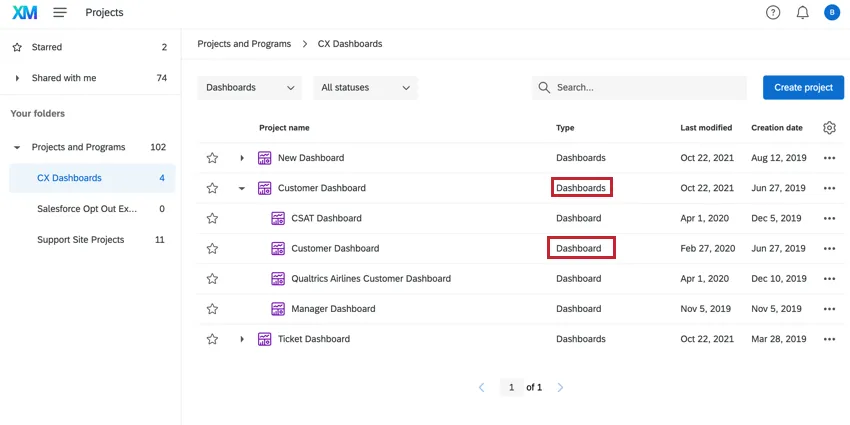Open the All statuses dropdown
850x425 pixels.
tap(365, 88)
